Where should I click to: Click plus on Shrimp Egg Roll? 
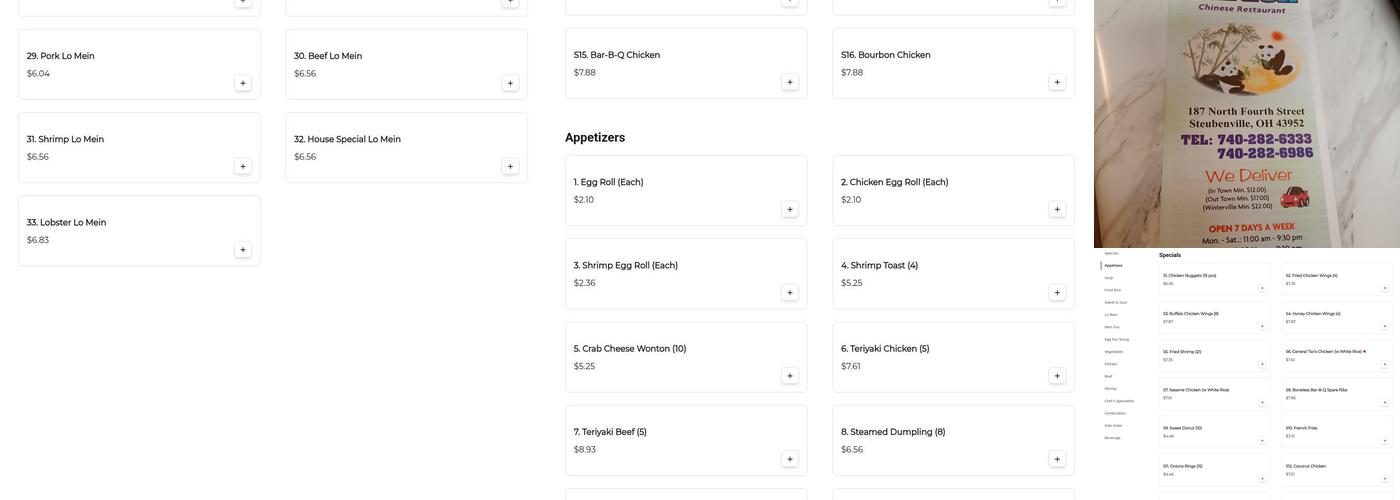[790, 293]
